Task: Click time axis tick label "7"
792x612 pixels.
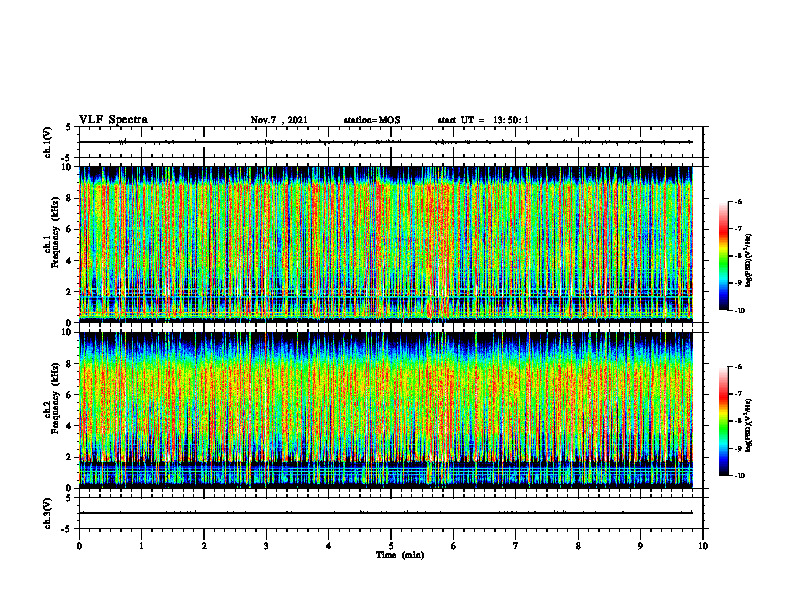Action: 516,546
